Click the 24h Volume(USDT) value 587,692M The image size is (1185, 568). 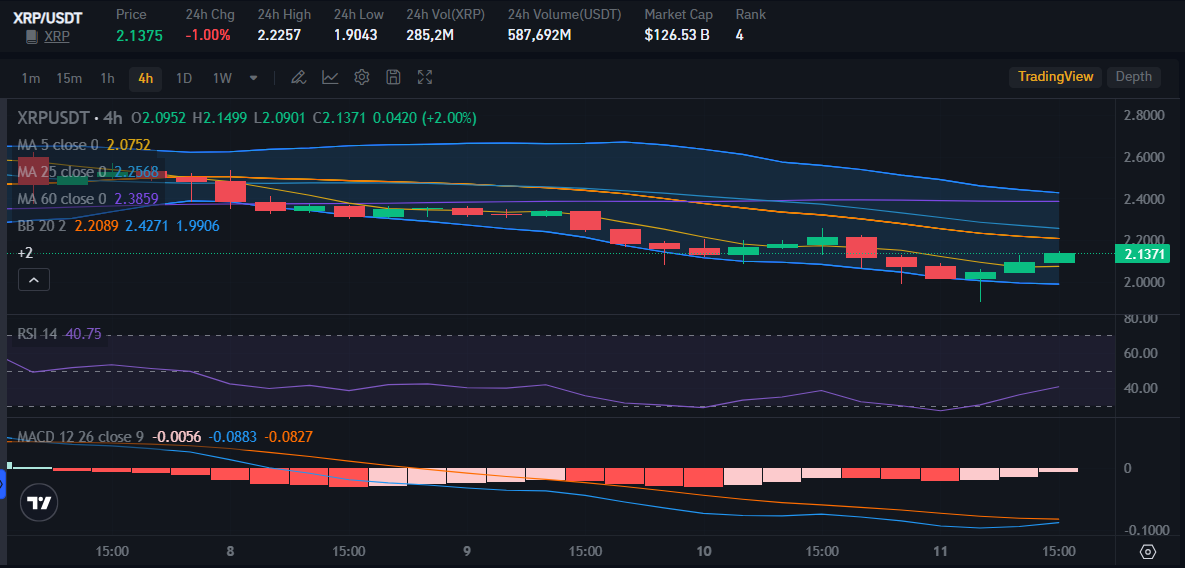click(x=540, y=35)
